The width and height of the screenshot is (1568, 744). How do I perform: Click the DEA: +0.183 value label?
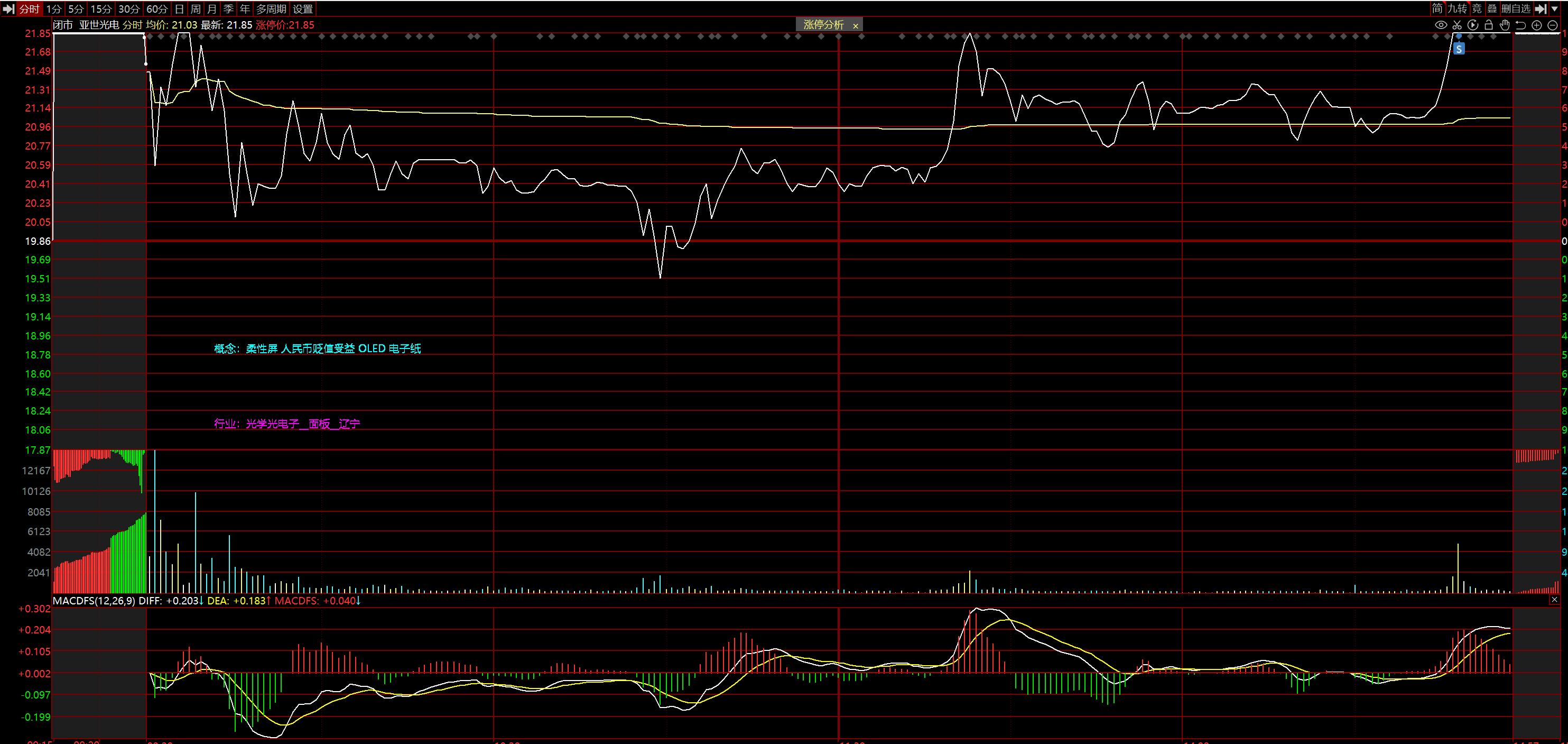click(239, 600)
